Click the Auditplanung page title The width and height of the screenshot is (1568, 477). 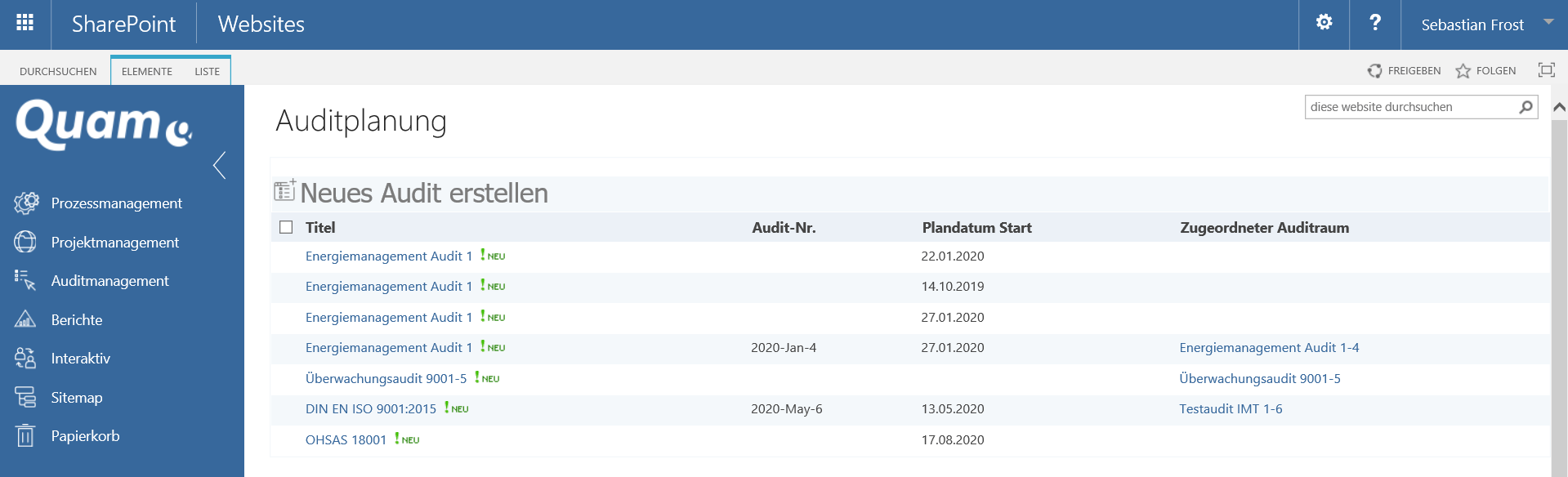tap(361, 121)
